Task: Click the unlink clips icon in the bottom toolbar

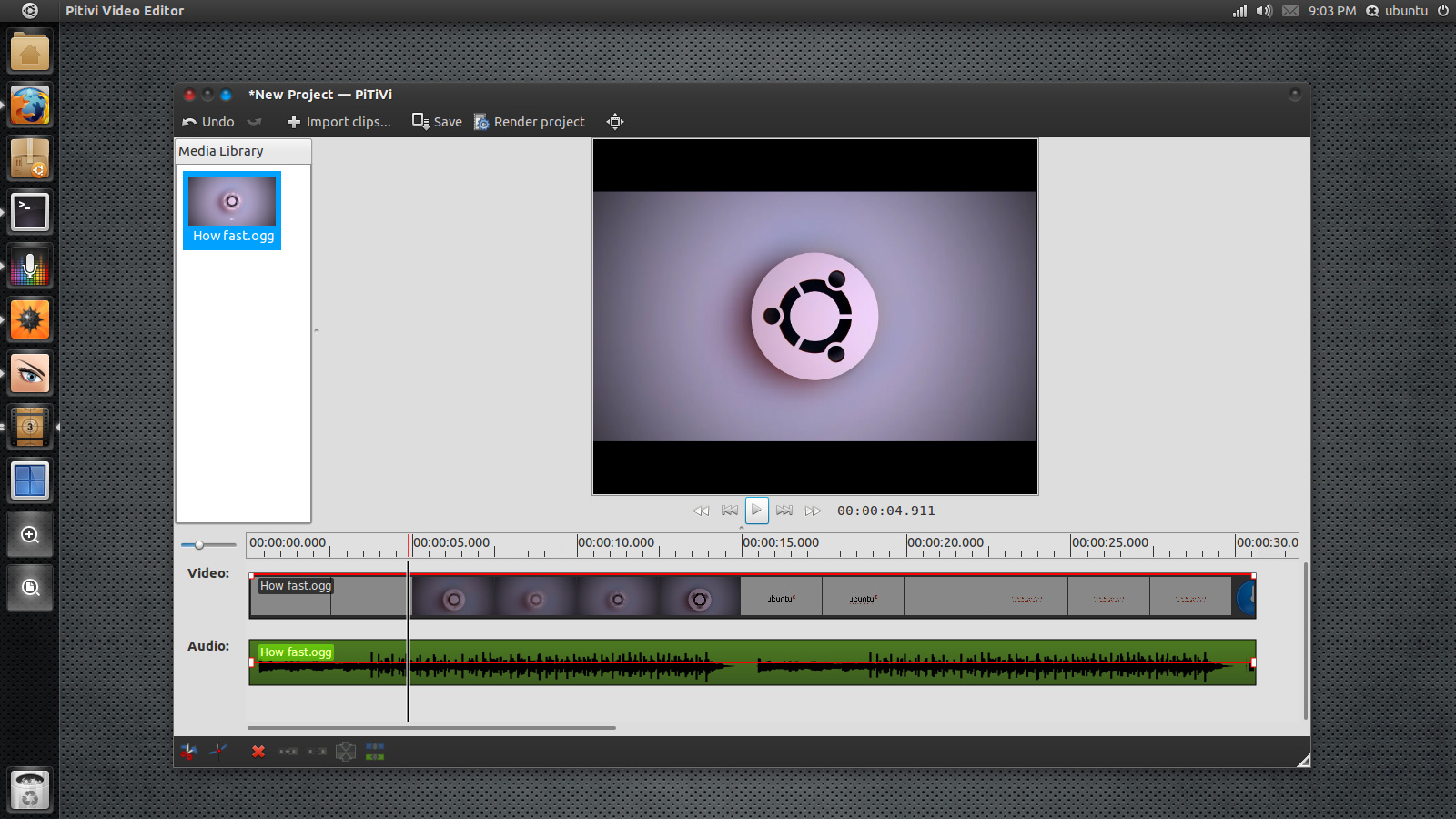Action: click(x=288, y=752)
